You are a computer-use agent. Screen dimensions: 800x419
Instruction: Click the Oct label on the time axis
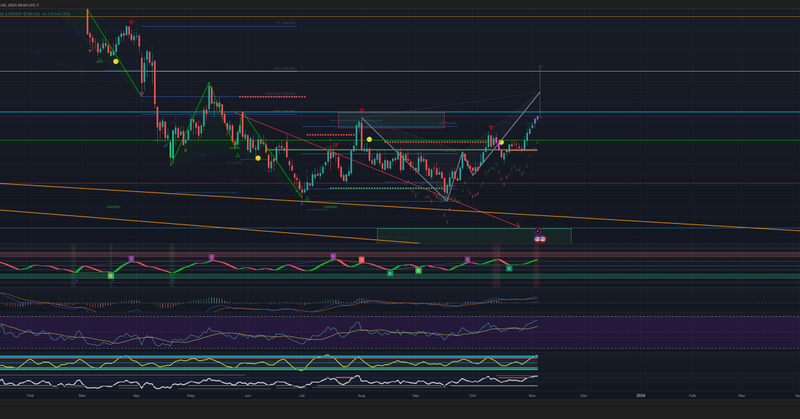pyautogui.click(x=473, y=396)
